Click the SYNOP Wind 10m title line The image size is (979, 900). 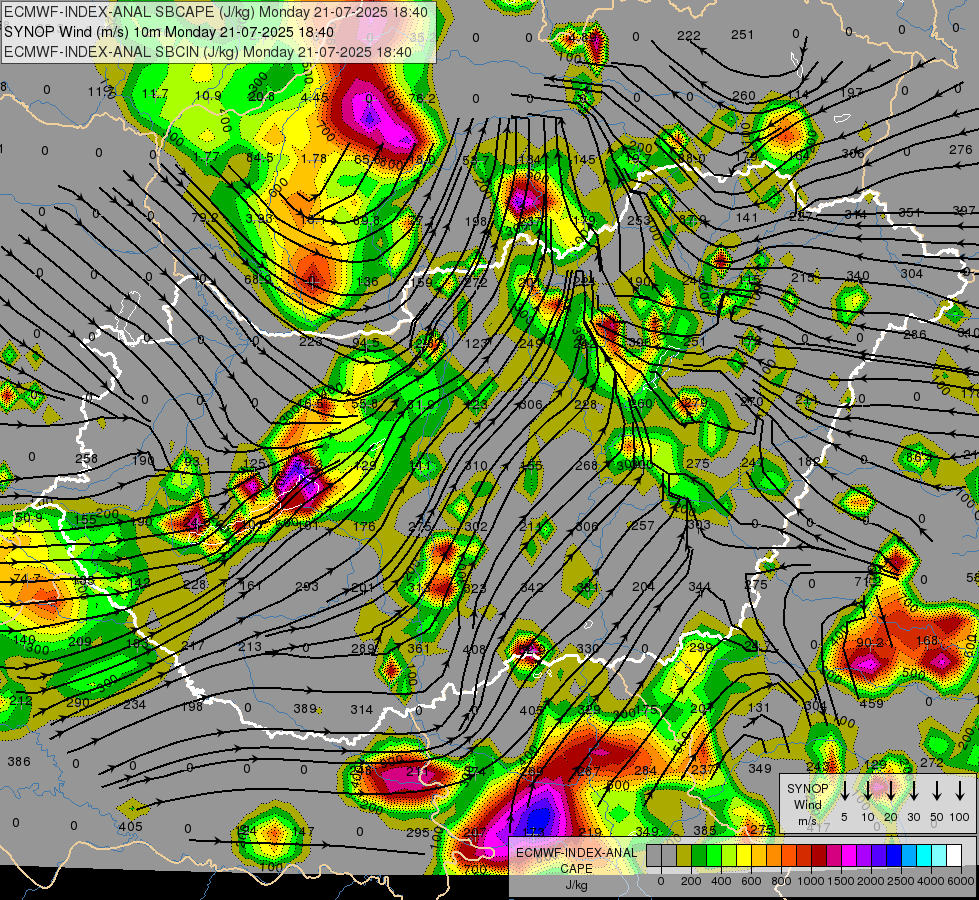[169, 32]
